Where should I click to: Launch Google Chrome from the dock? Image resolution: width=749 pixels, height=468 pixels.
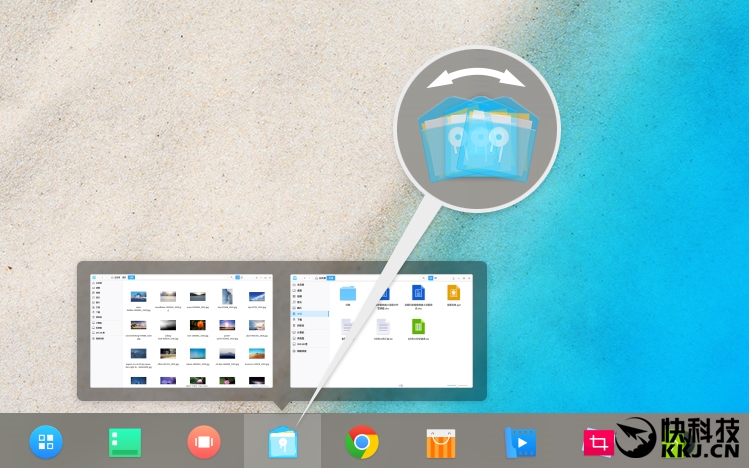(x=362, y=442)
